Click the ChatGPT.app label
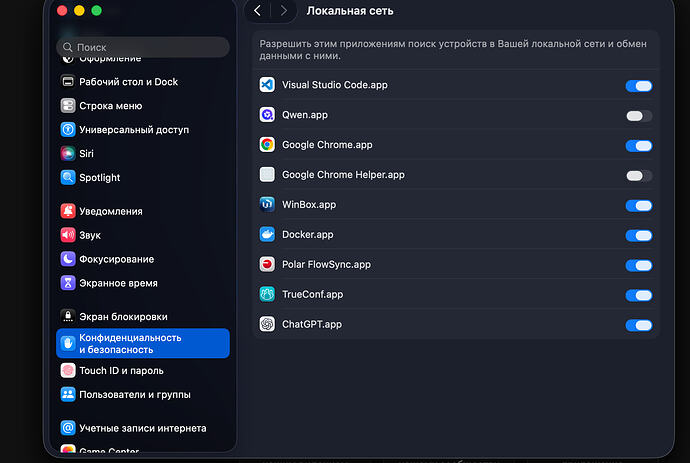690x463 pixels. [312, 324]
